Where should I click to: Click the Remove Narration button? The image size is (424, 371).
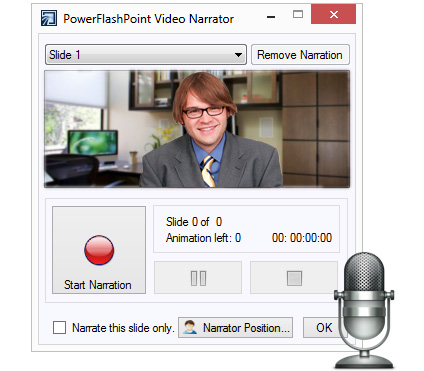pyautogui.click(x=300, y=55)
